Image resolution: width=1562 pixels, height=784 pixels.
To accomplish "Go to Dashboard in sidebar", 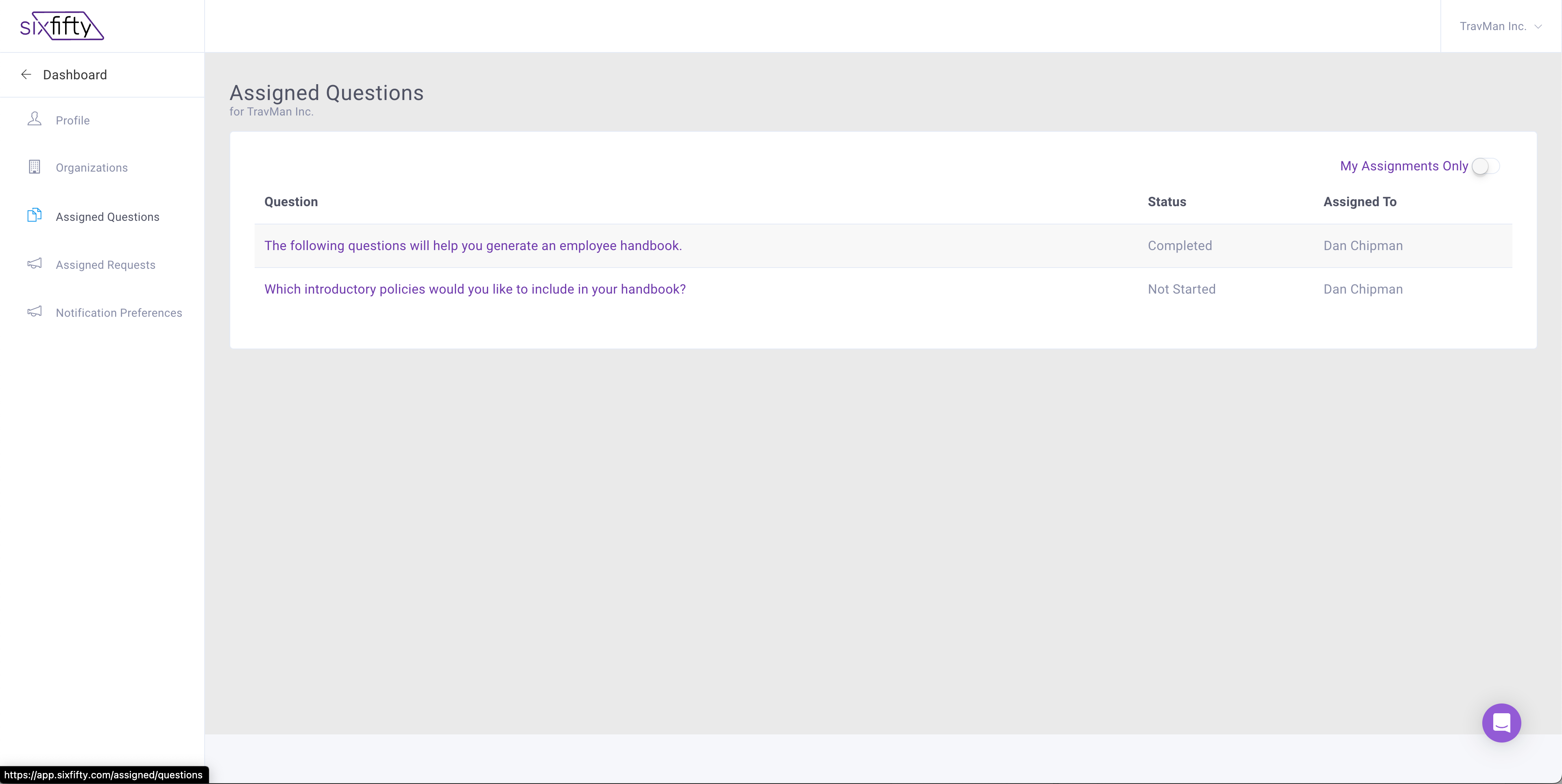I will click(74, 74).
